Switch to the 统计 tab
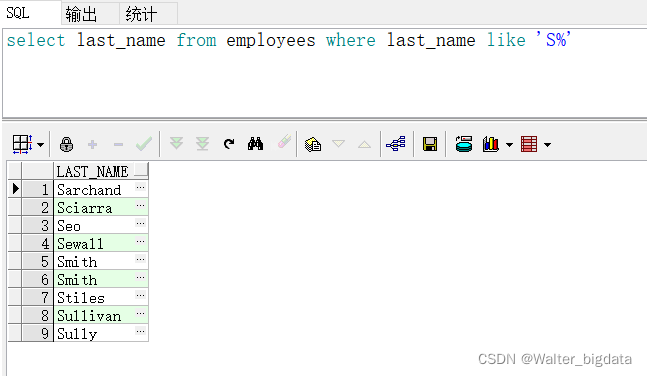The width and height of the screenshot is (647, 376). [141, 14]
